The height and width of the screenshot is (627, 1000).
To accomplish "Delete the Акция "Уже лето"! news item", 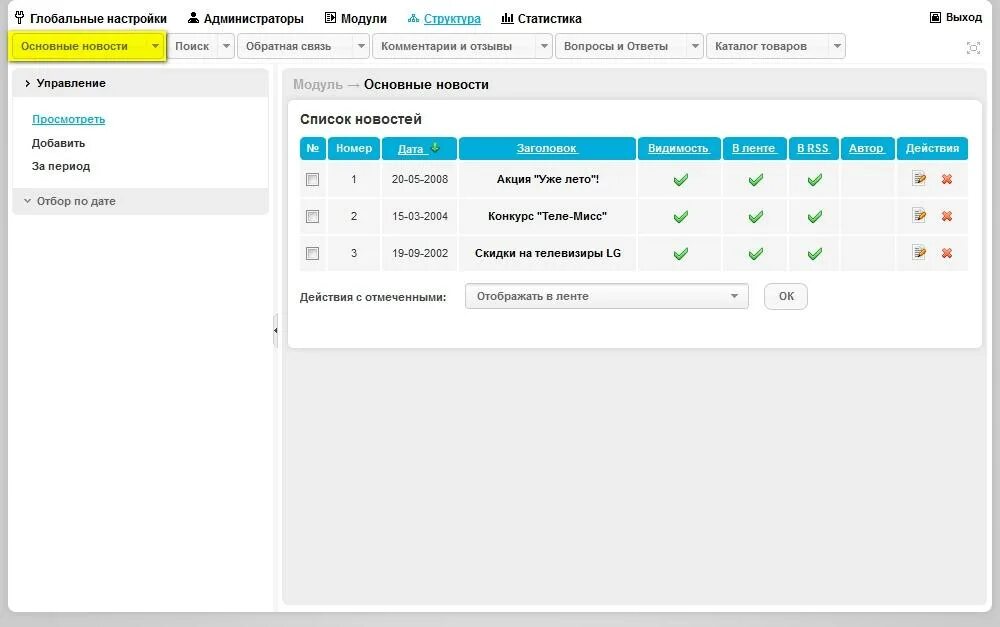I will pyautogui.click(x=947, y=179).
